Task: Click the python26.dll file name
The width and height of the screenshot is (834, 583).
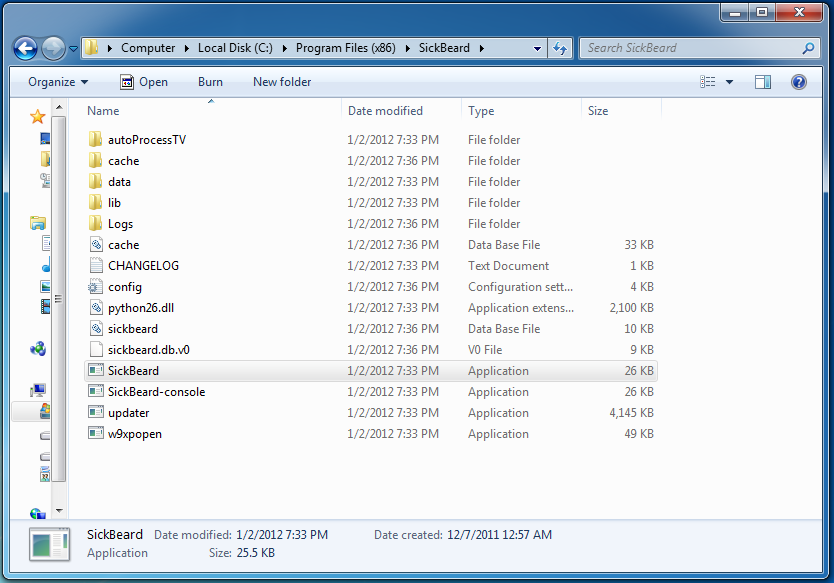Action: point(141,308)
